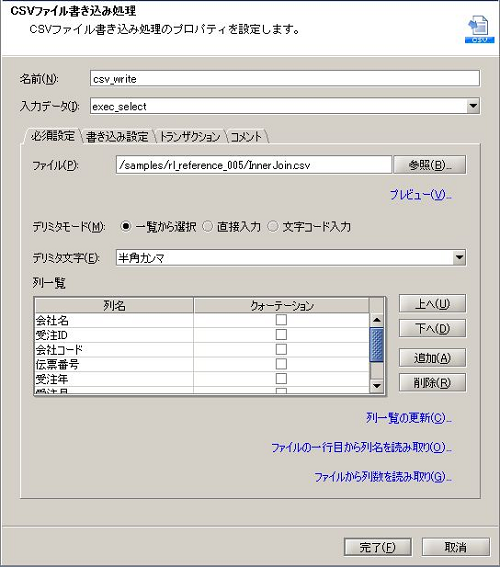
Task: Expand デリミタ文字 半角カンマ dropdown
Action: (x=459, y=258)
